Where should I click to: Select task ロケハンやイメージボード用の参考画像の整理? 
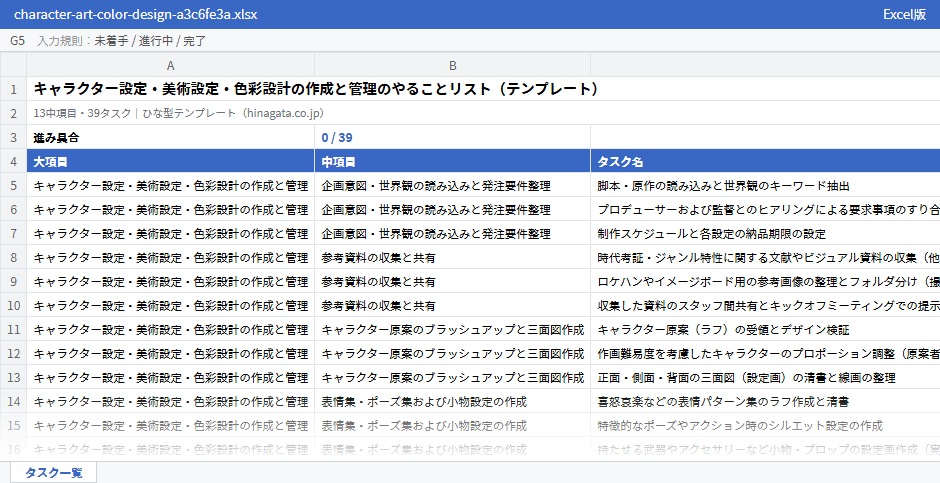(766, 281)
